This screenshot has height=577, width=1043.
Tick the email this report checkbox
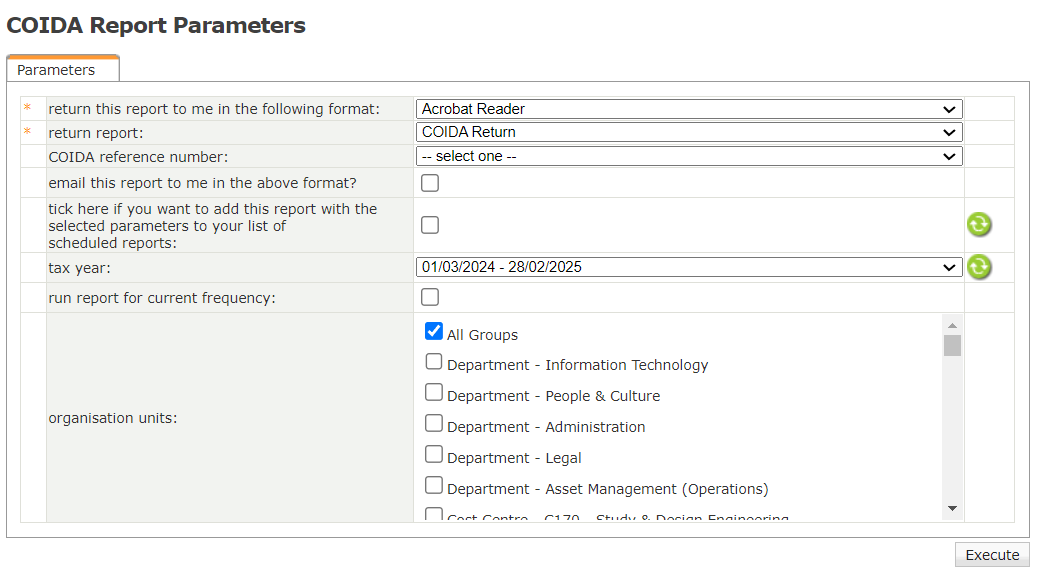430,183
